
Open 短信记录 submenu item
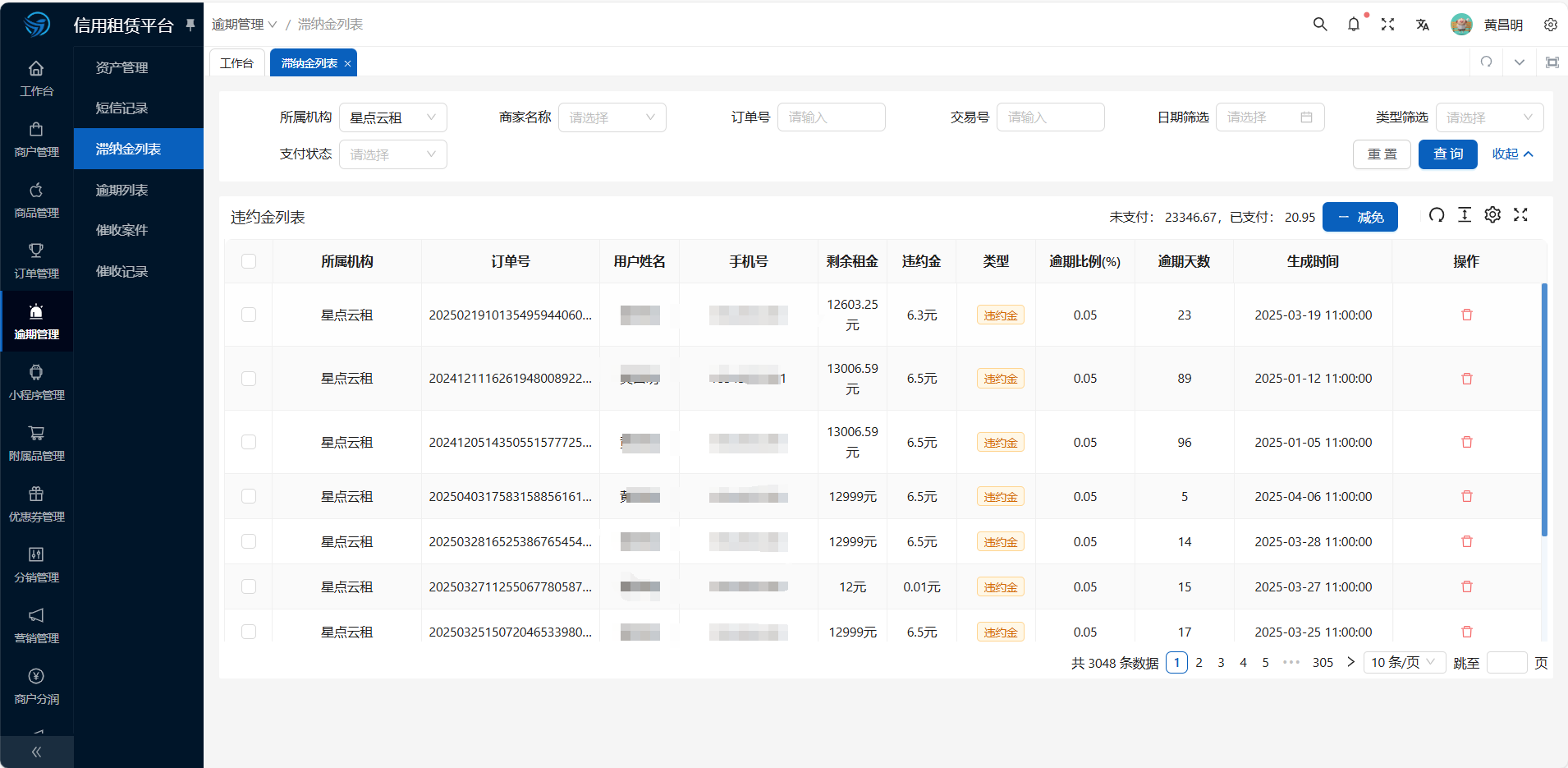click(x=138, y=108)
